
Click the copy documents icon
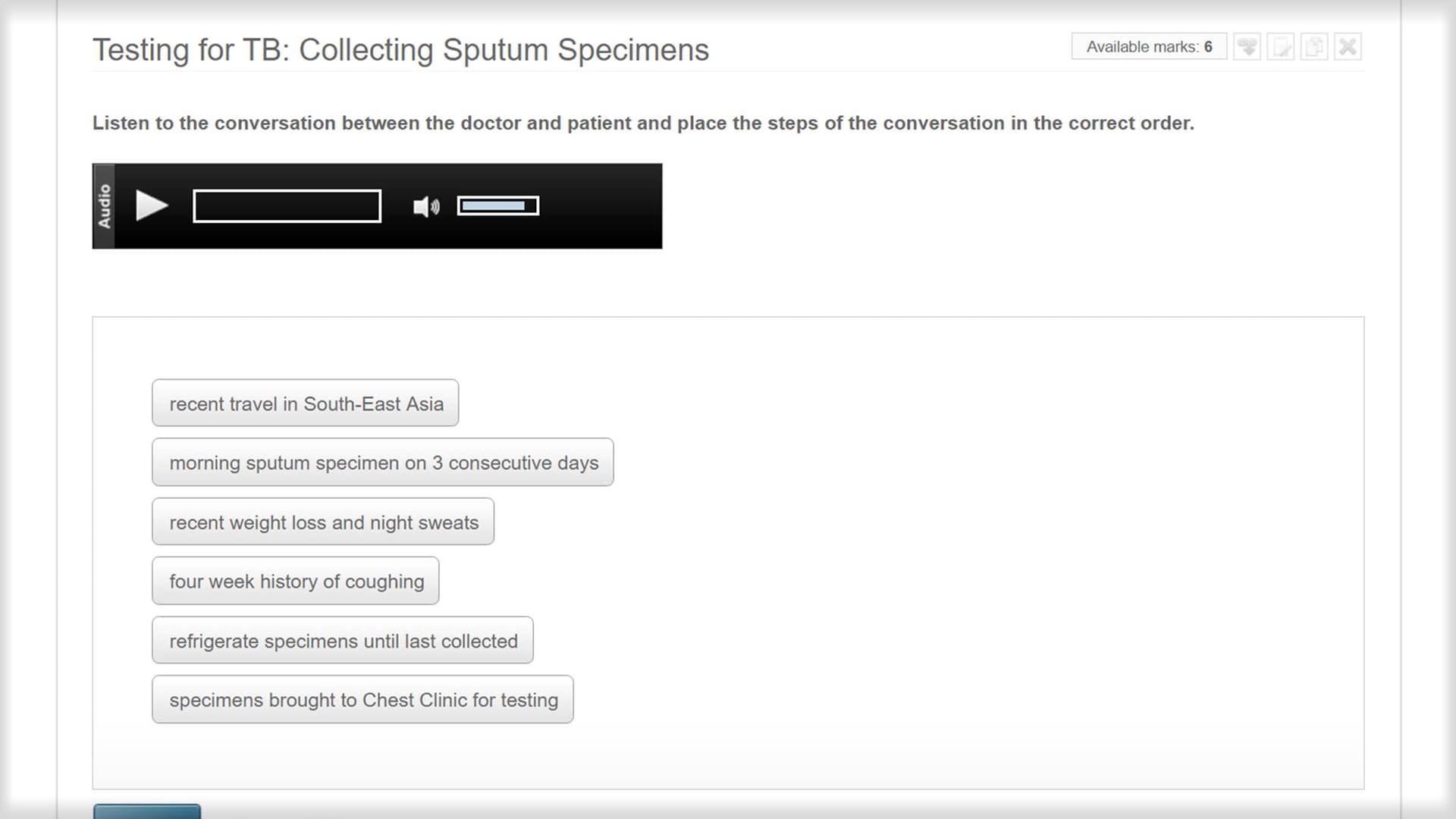coord(1314,47)
